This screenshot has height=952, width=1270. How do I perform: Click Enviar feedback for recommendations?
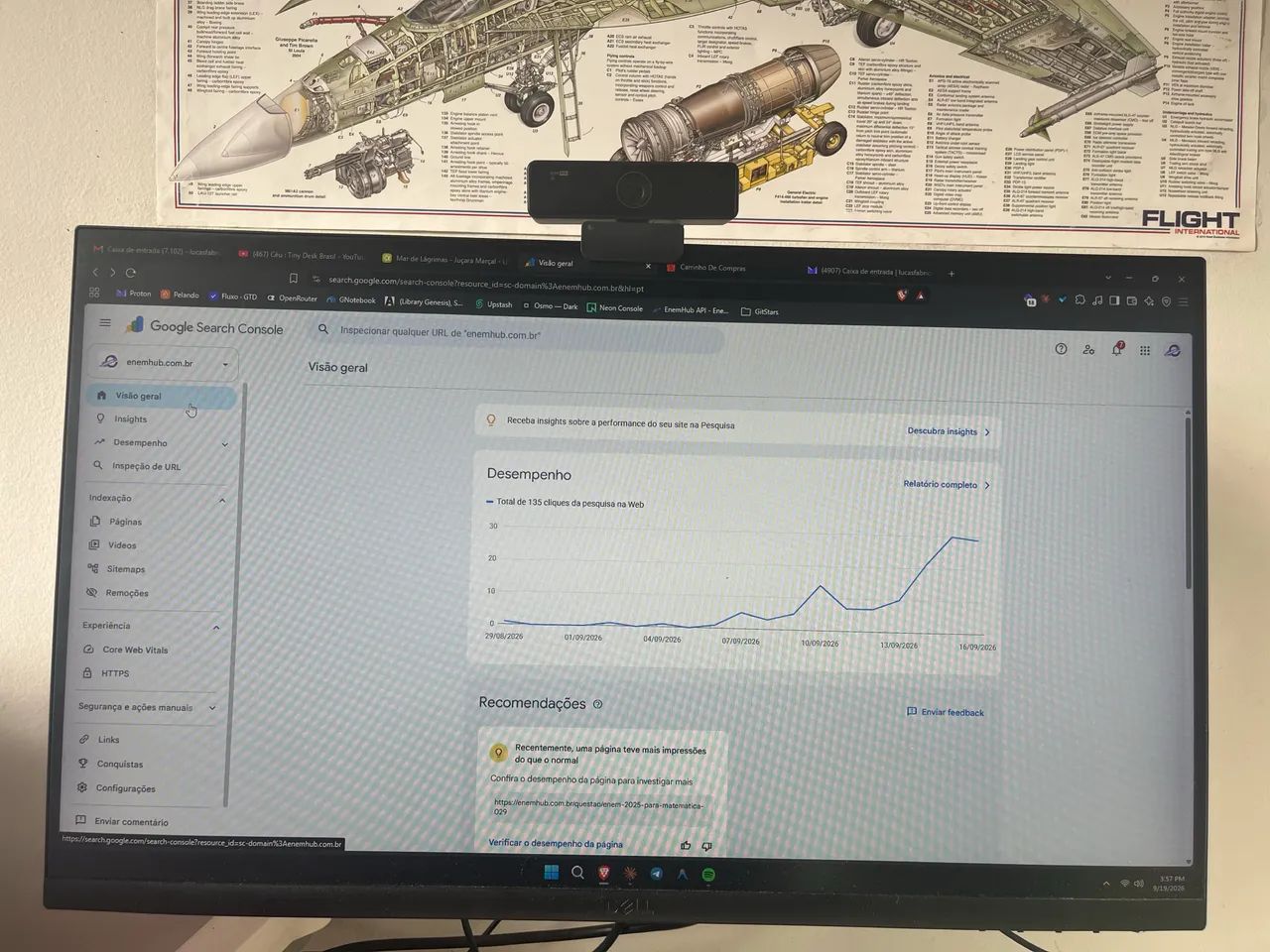(x=946, y=712)
